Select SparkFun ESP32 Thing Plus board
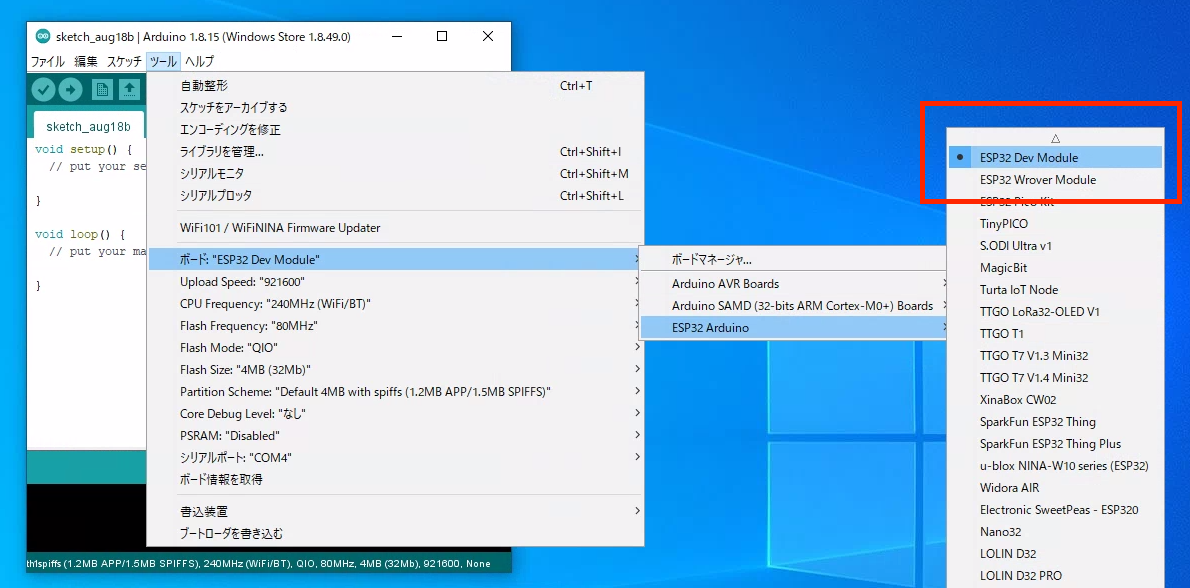Image resolution: width=1190 pixels, height=588 pixels. click(x=1055, y=444)
